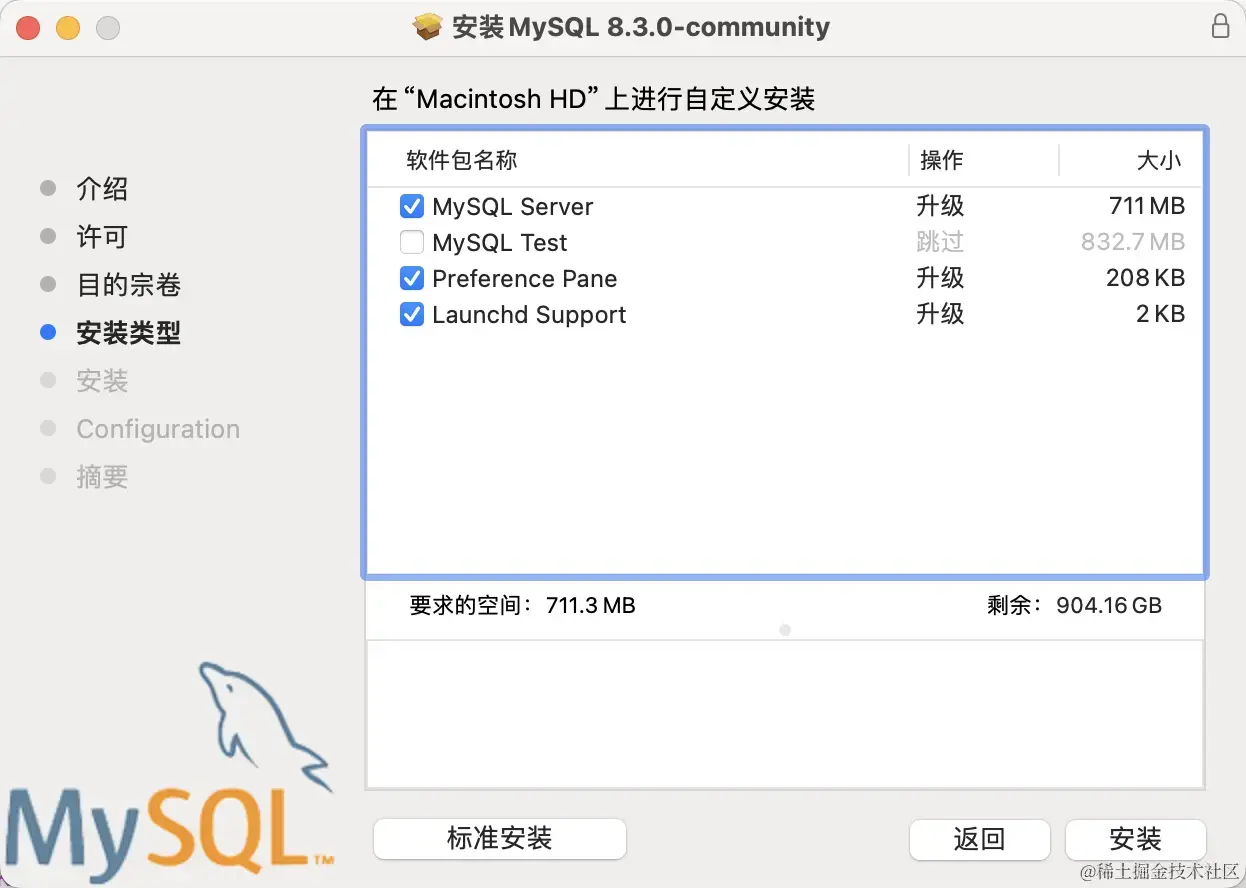Click the 832.7 MB size value
Screen dimensions: 1246x888
tap(1133, 243)
